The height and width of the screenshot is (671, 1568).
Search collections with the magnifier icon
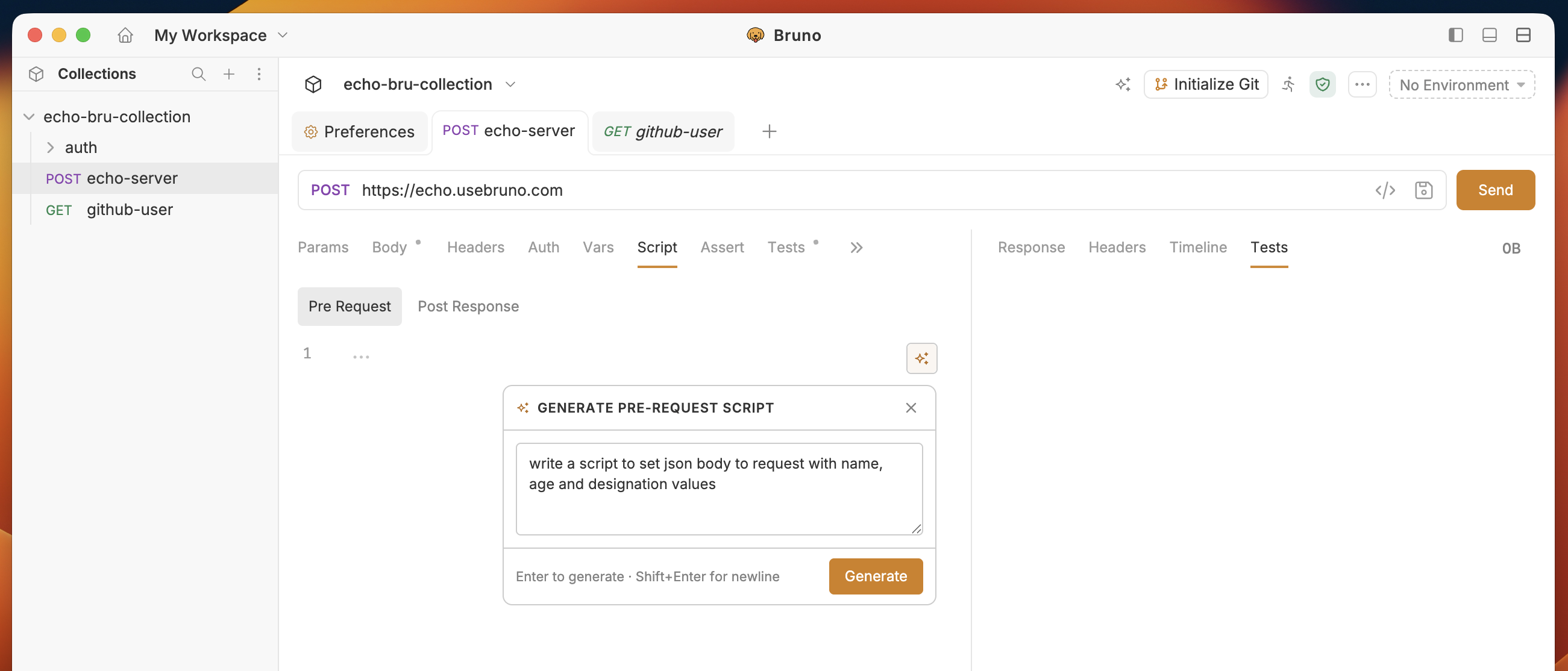(198, 73)
